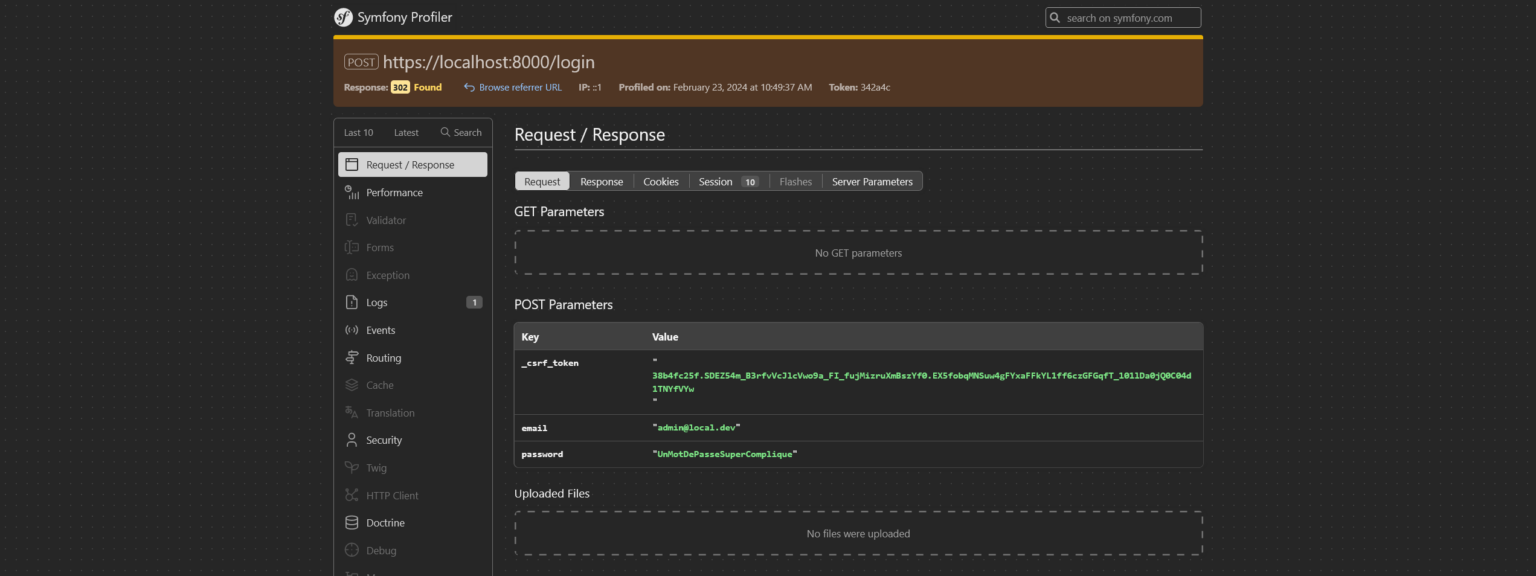View the Session tab with 10 items
The image size is (1536, 576).
728,181
